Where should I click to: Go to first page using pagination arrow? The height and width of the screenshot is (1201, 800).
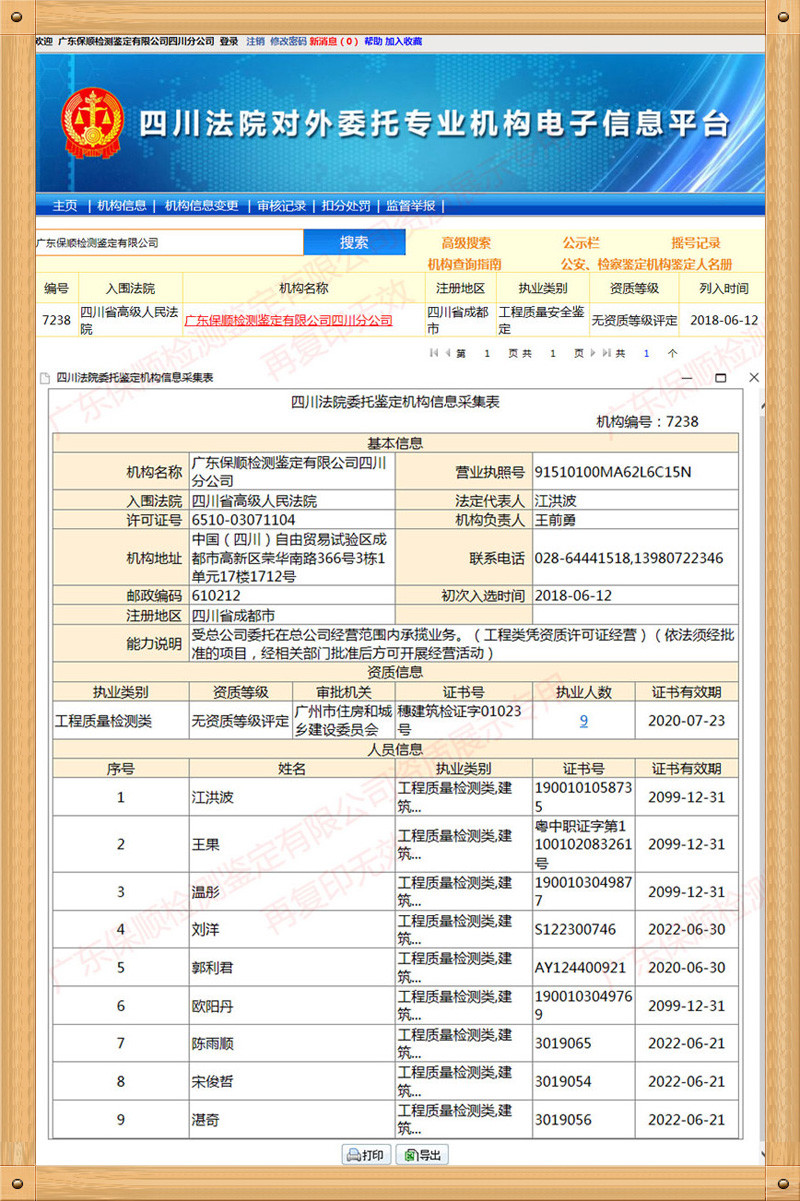click(434, 353)
